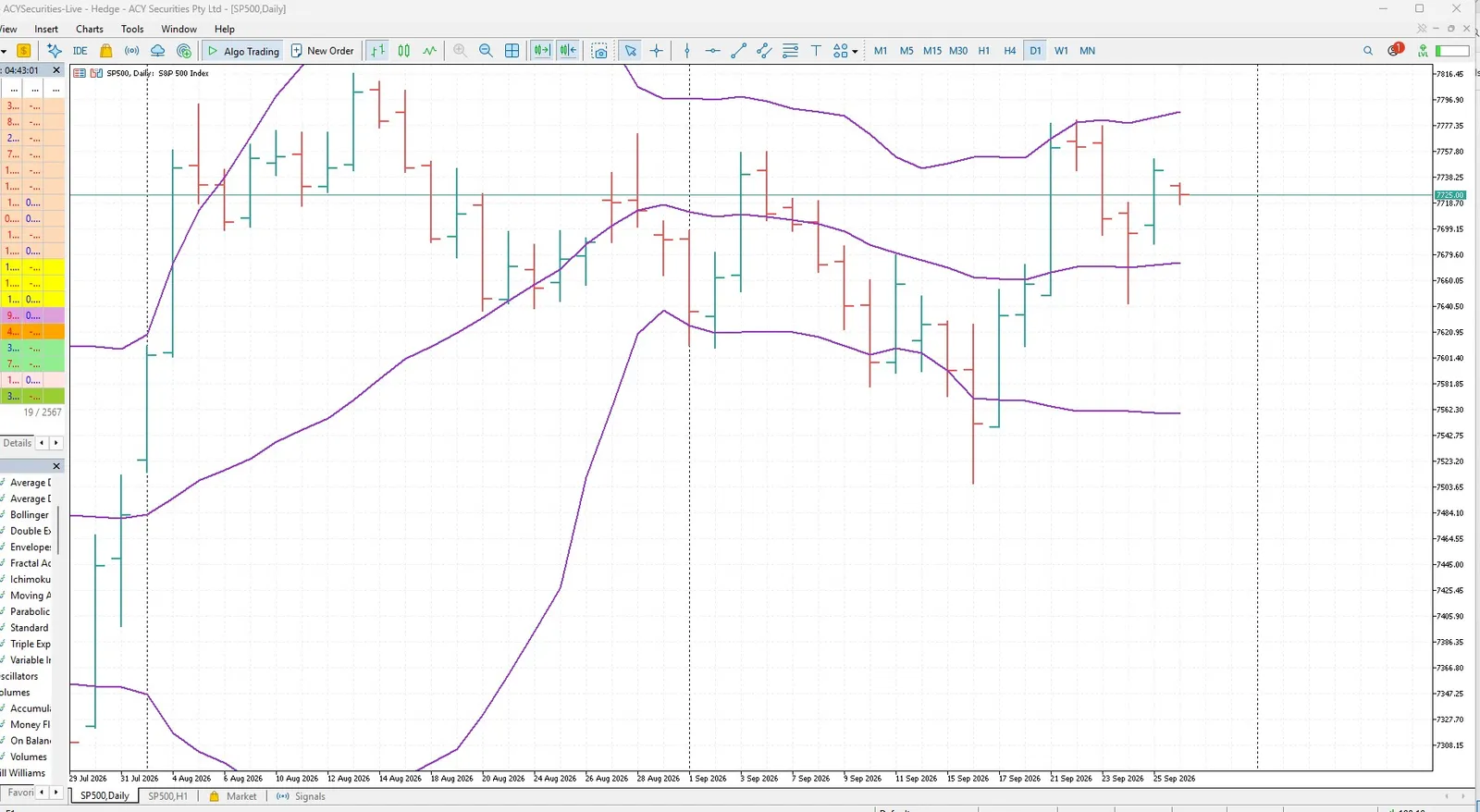
Task: Open the IDE MetaEditor
Action: [80, 51]
